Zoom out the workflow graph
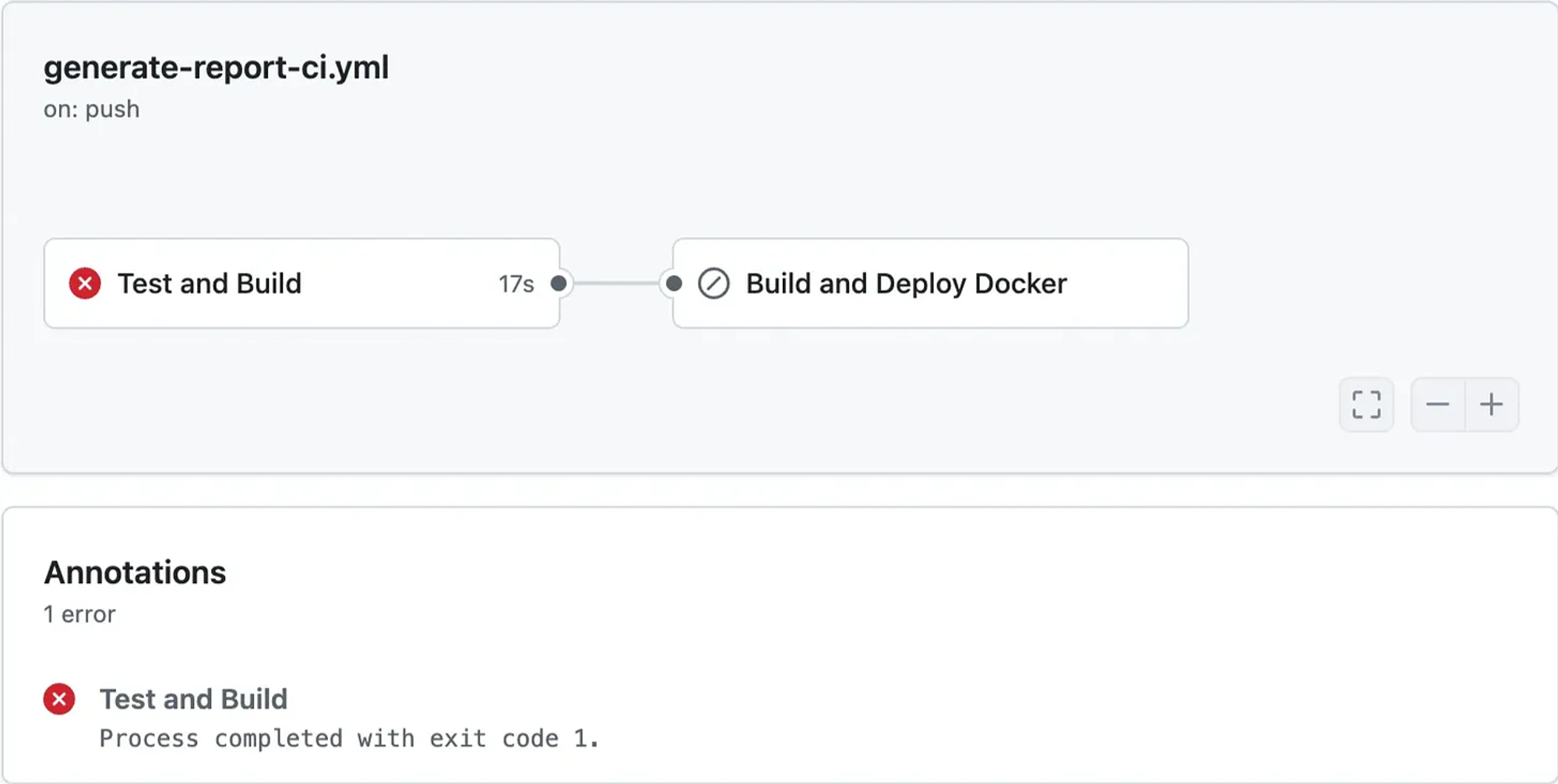 1437,405
